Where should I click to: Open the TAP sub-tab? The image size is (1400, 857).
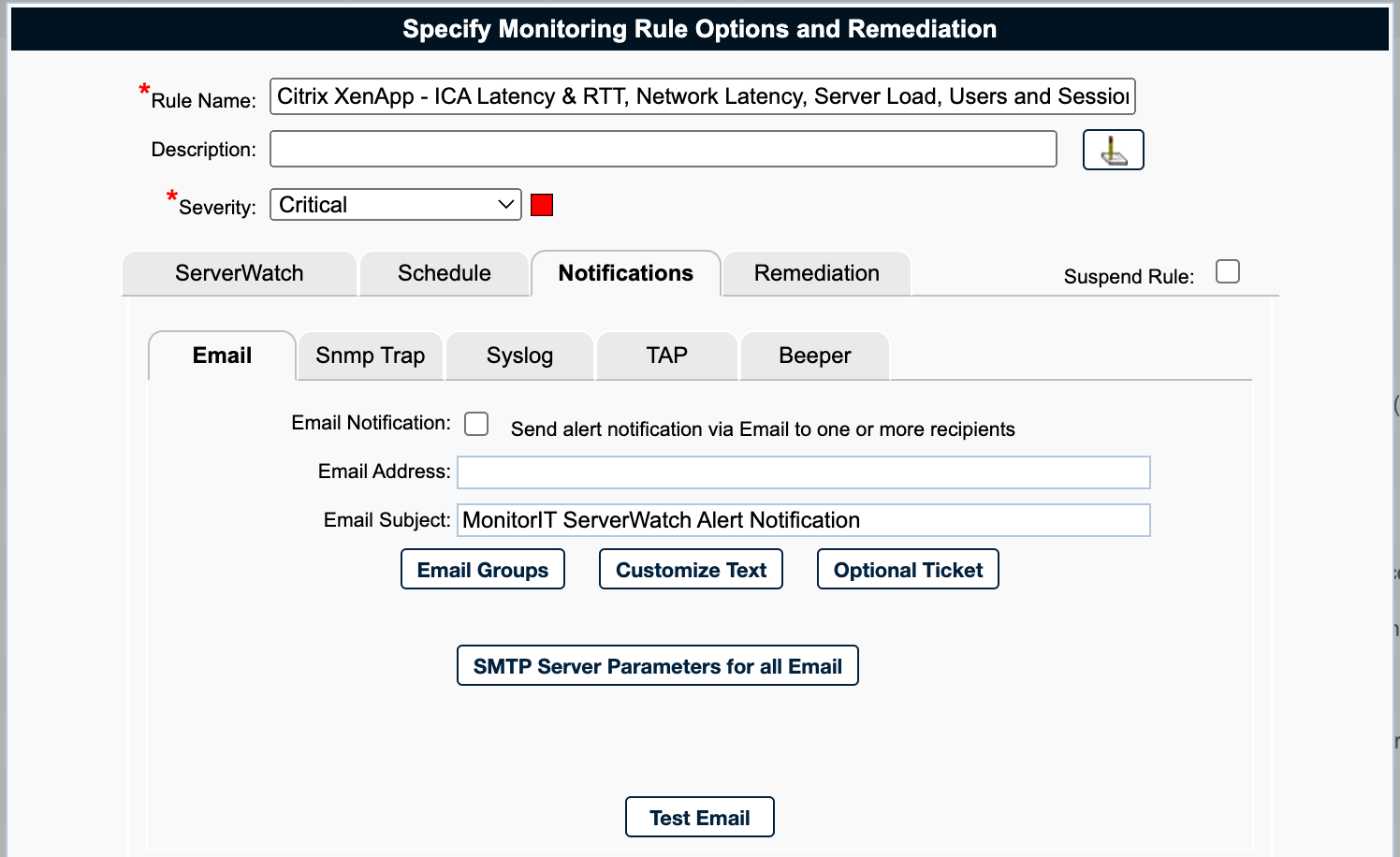coord(666,356)
